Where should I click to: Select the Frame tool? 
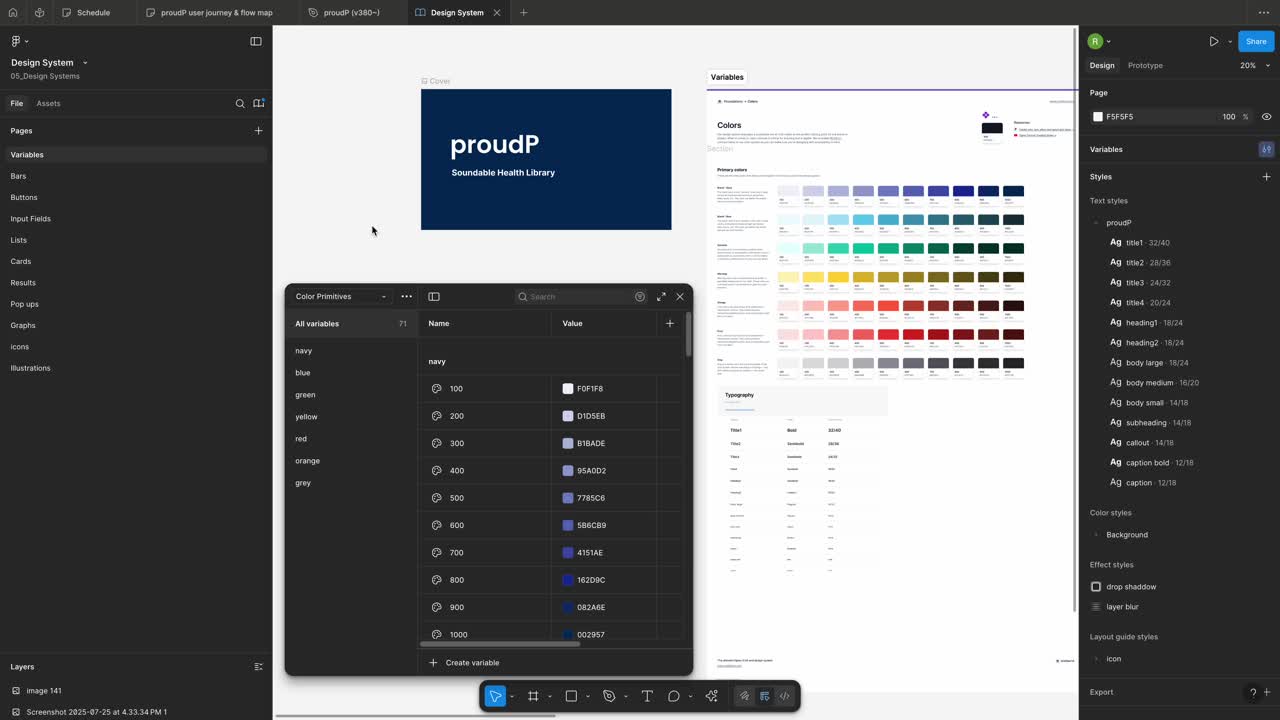tap(533, 696)
